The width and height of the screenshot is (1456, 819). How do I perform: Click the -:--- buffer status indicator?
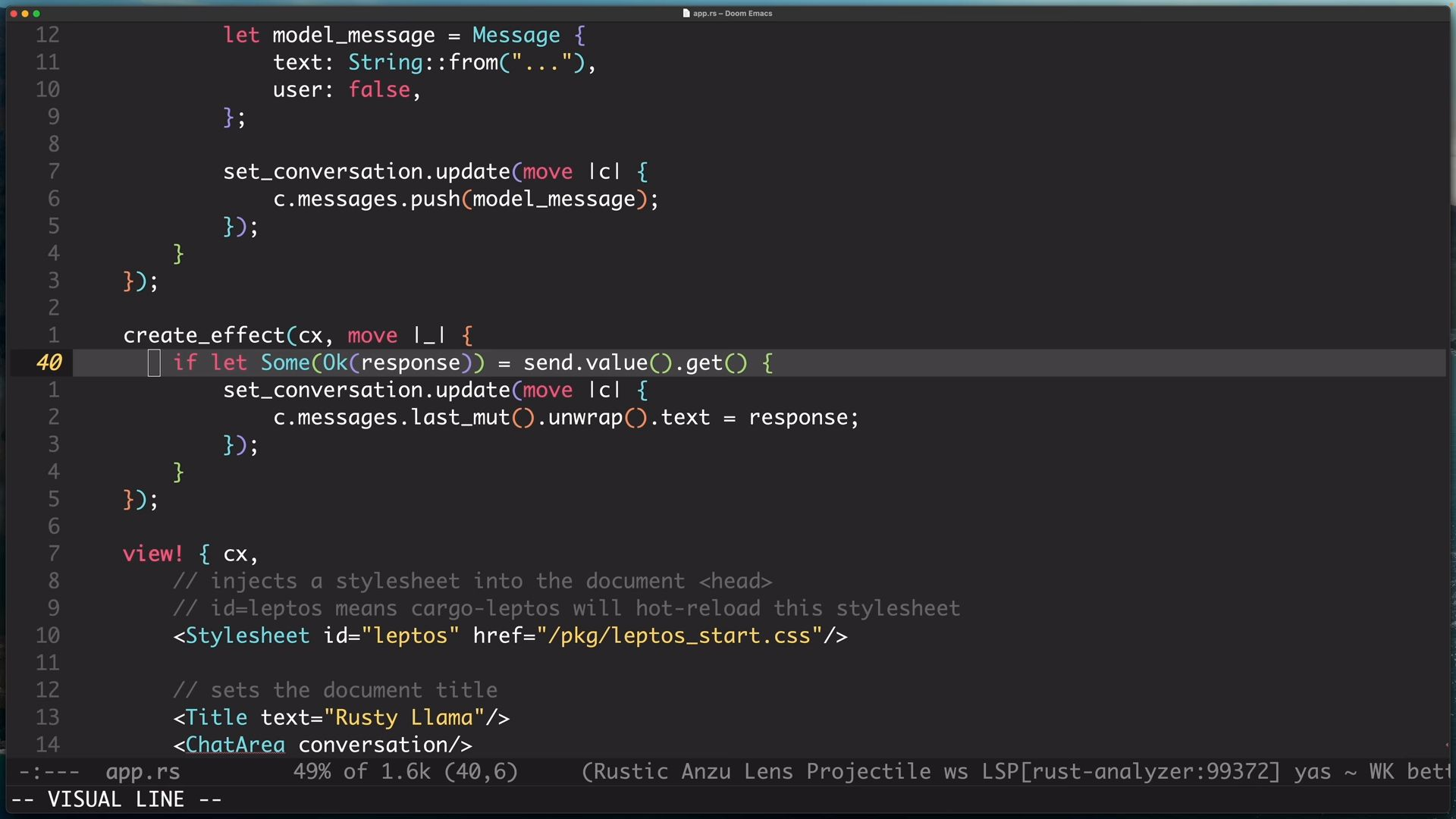(x=49, y=772)
